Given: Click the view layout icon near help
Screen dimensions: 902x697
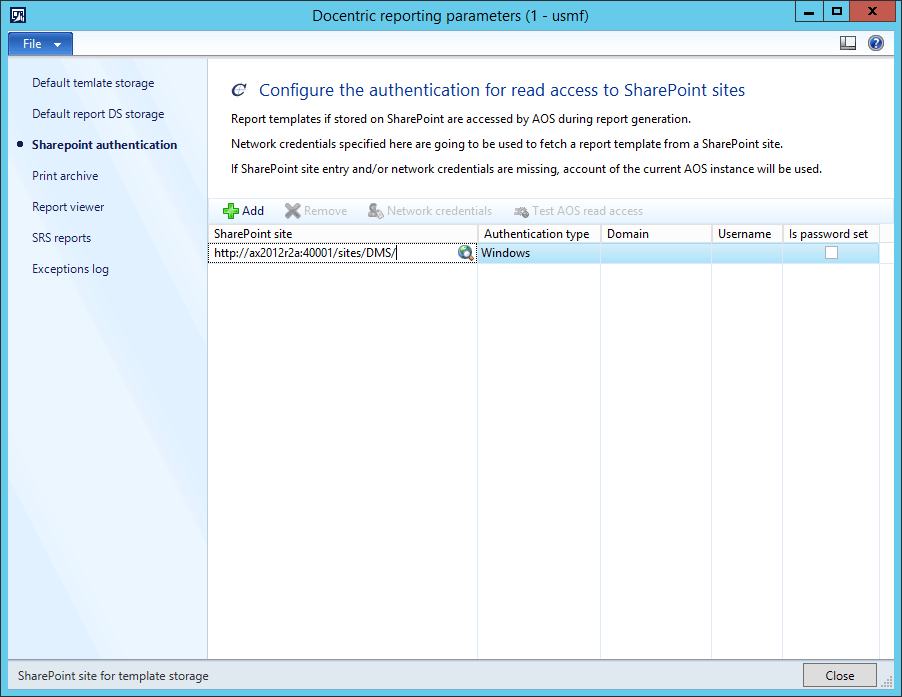Looking at the screenshot, I should tap(847, 43).
